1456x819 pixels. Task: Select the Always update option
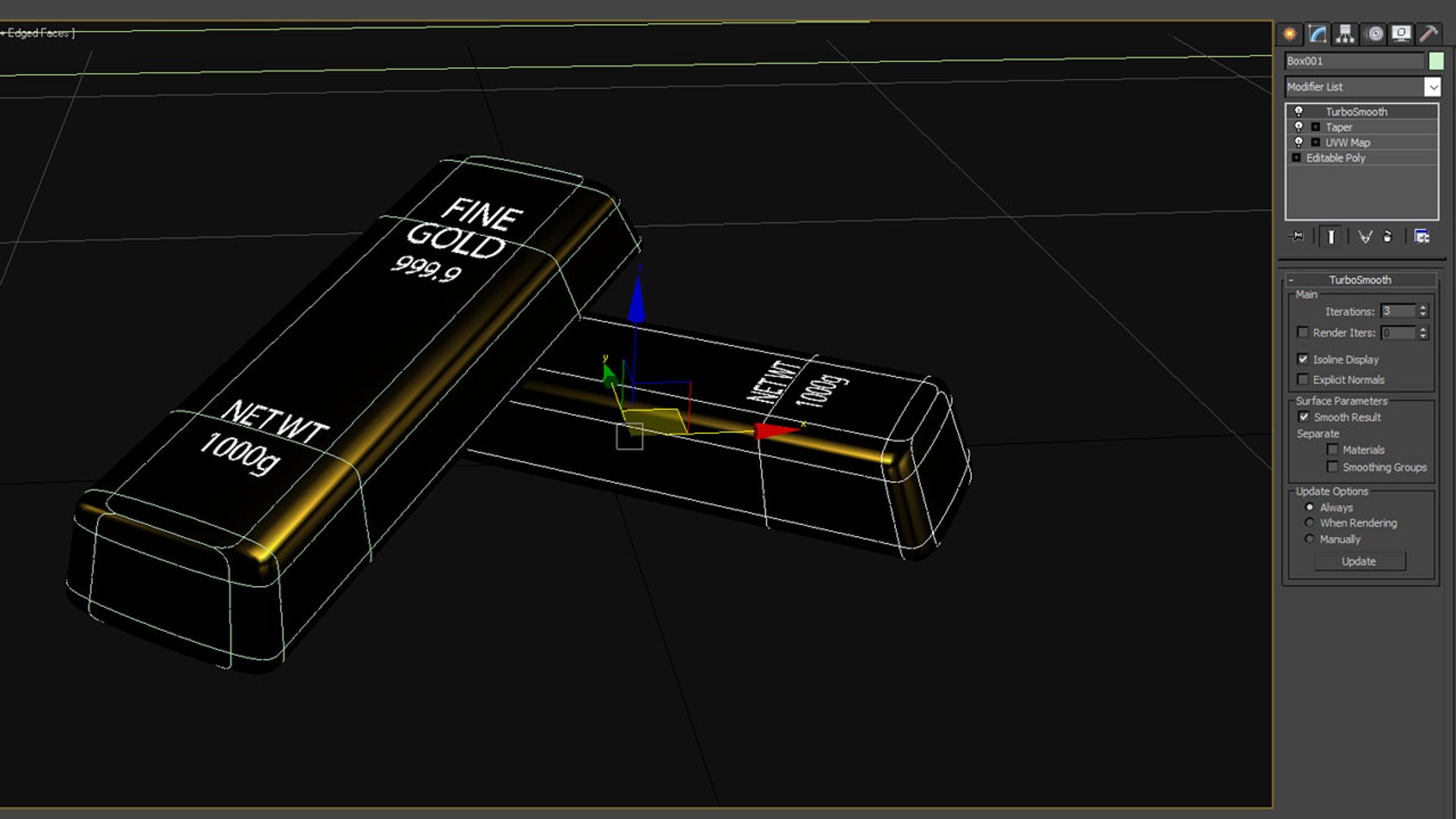coord(1310,507)
